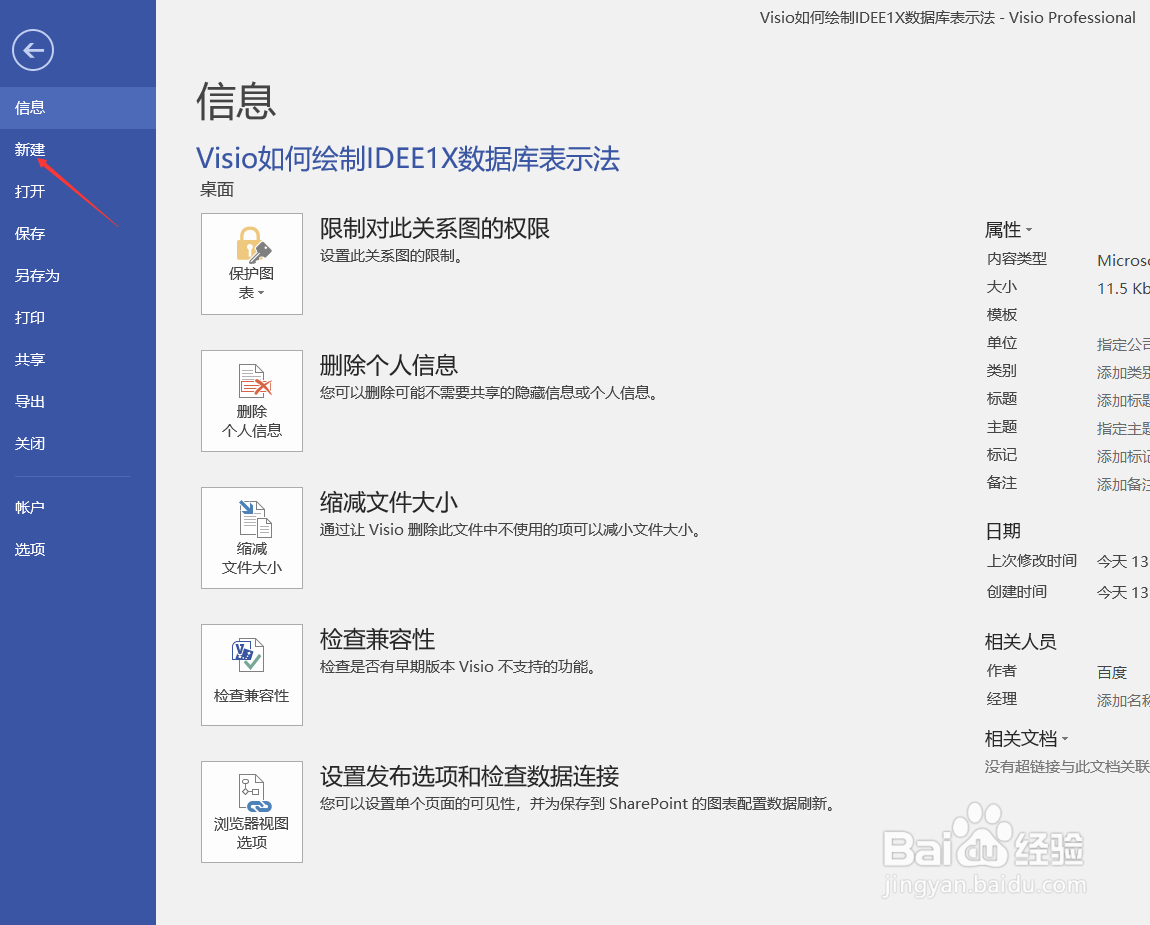Select 新建 in the sidebar

tap(78, 150)
